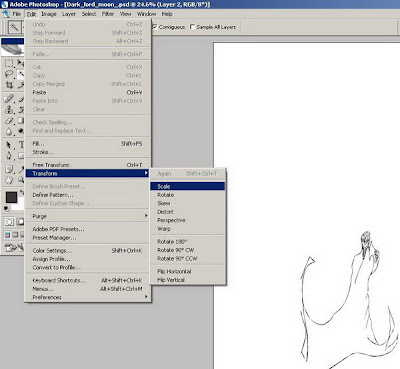This screenshot has height=369, width=400.
Task: Choose Stroke... in Edit menu
Action: coord(87,152)
